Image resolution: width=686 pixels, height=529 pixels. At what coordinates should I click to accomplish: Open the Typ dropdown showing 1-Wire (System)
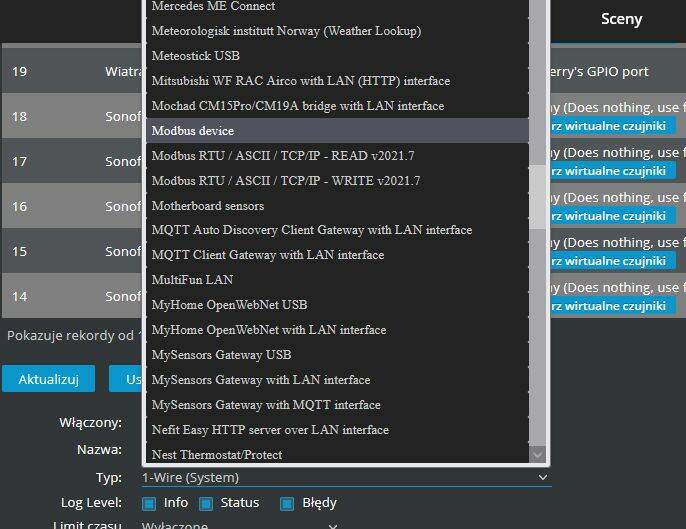(346, 477)
